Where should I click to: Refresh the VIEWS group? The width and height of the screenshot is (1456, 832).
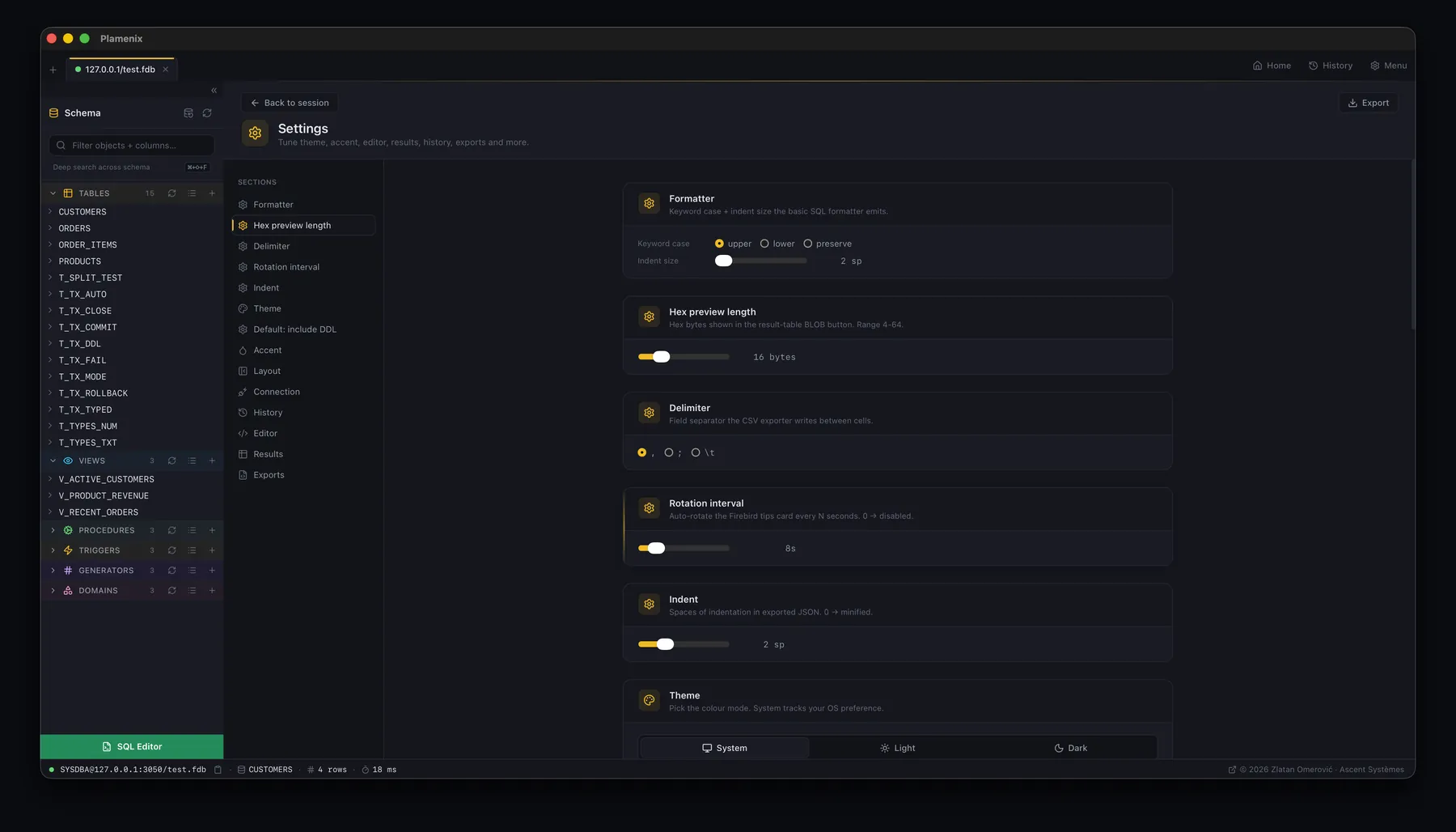click(x=171, y=461)
